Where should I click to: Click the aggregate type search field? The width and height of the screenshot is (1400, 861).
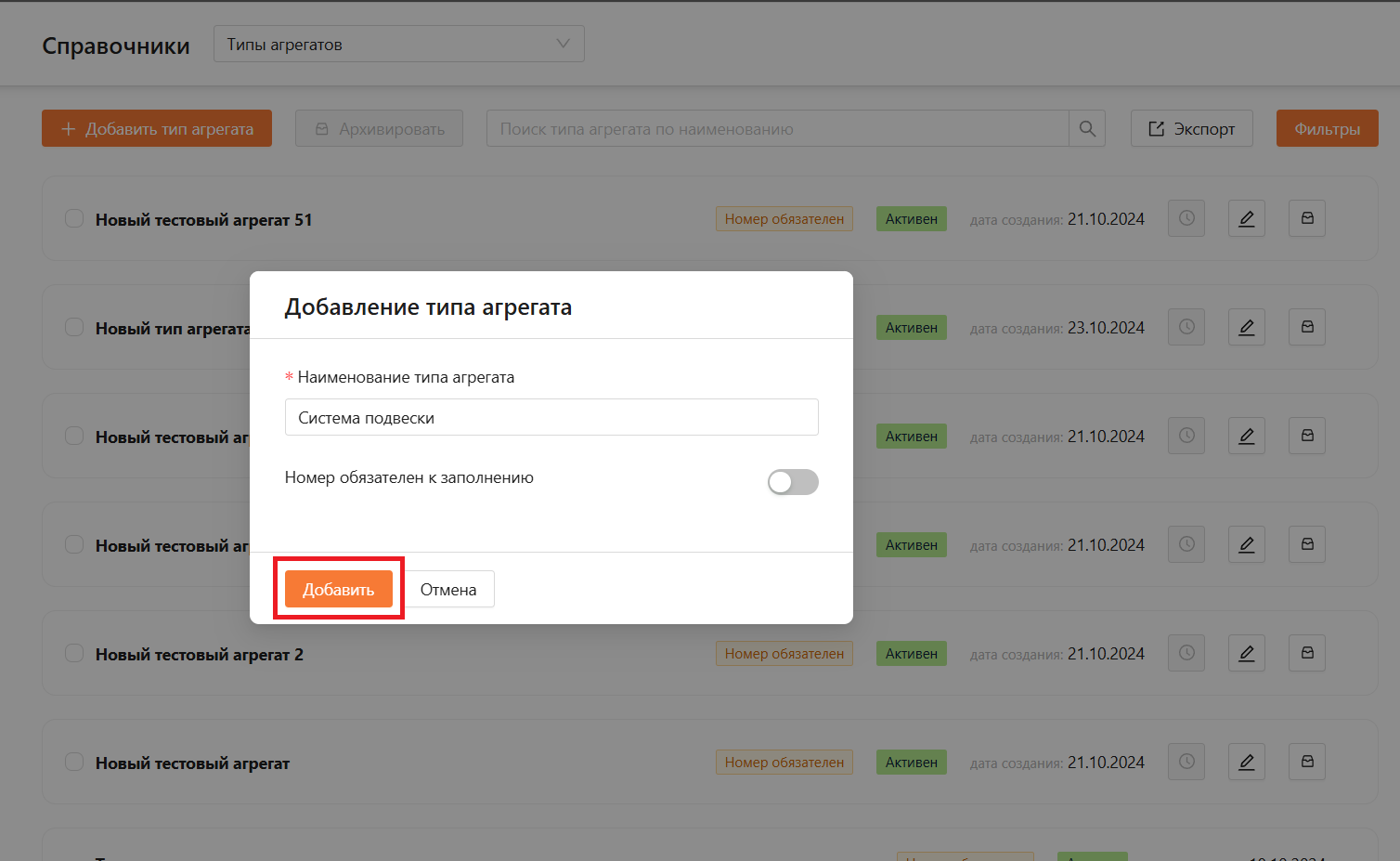pos(777,129)
